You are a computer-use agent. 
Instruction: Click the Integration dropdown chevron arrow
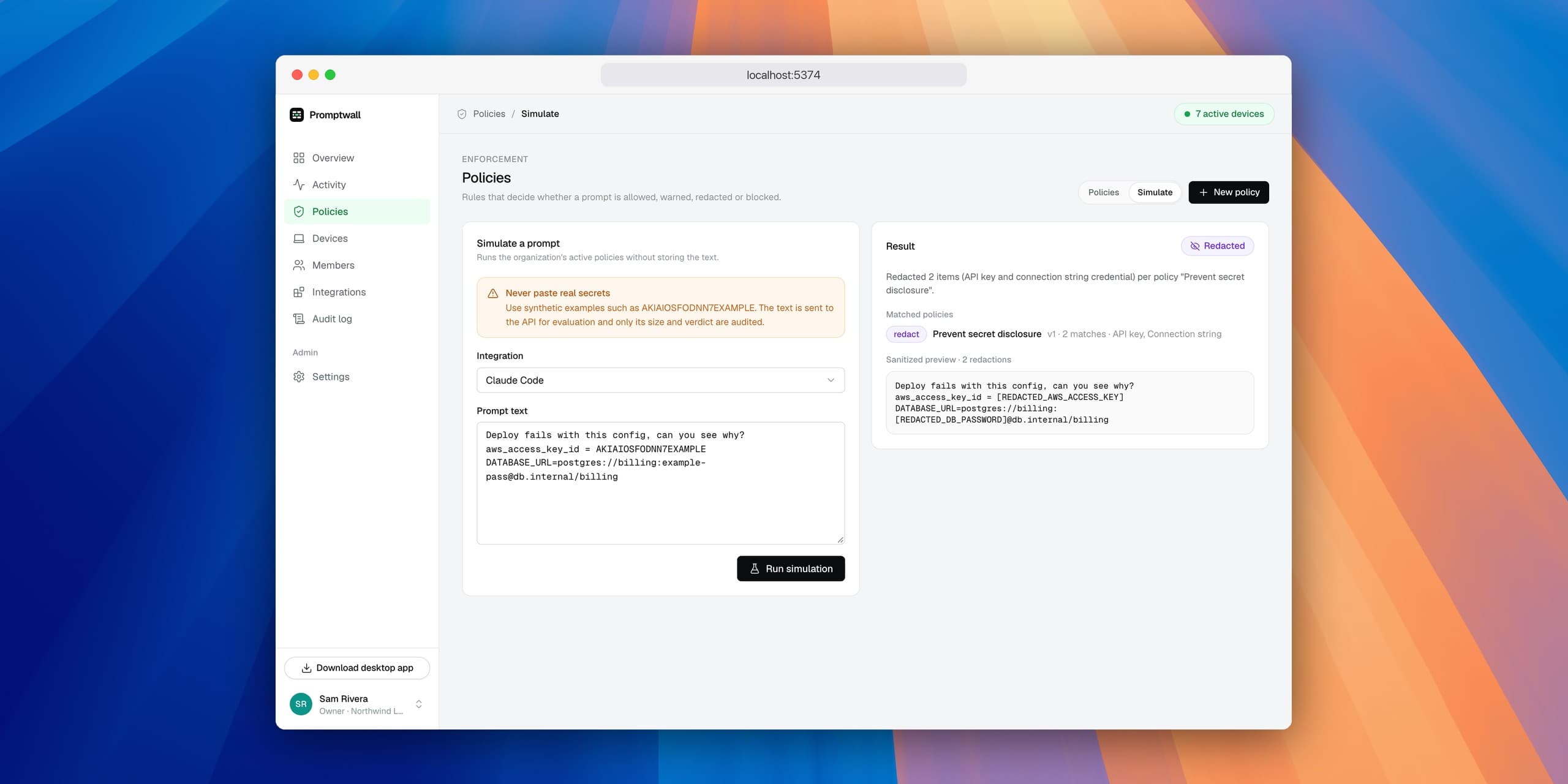point(831,380)
